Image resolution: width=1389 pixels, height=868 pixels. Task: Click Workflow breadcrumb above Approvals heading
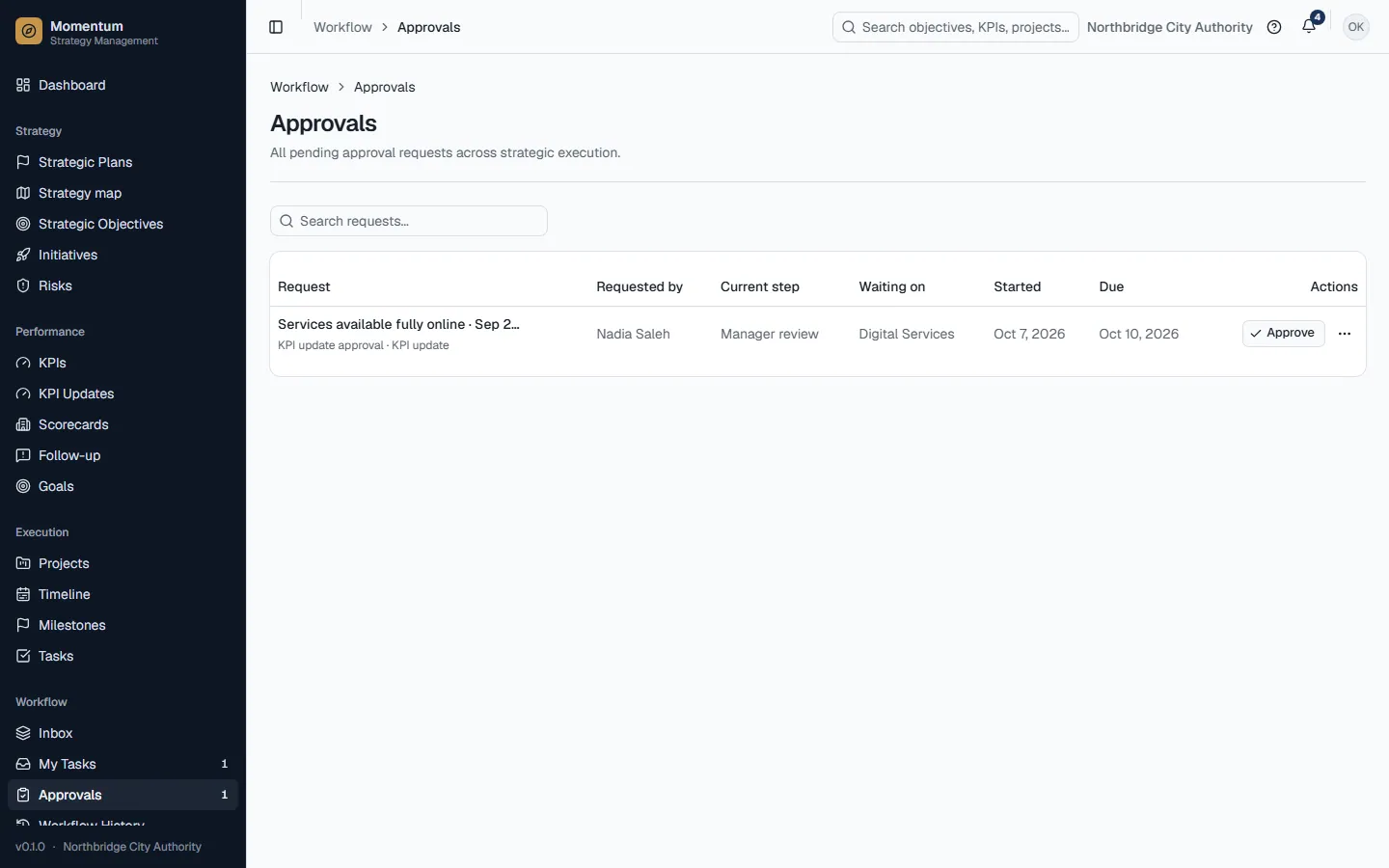click(x=299, y=87)
